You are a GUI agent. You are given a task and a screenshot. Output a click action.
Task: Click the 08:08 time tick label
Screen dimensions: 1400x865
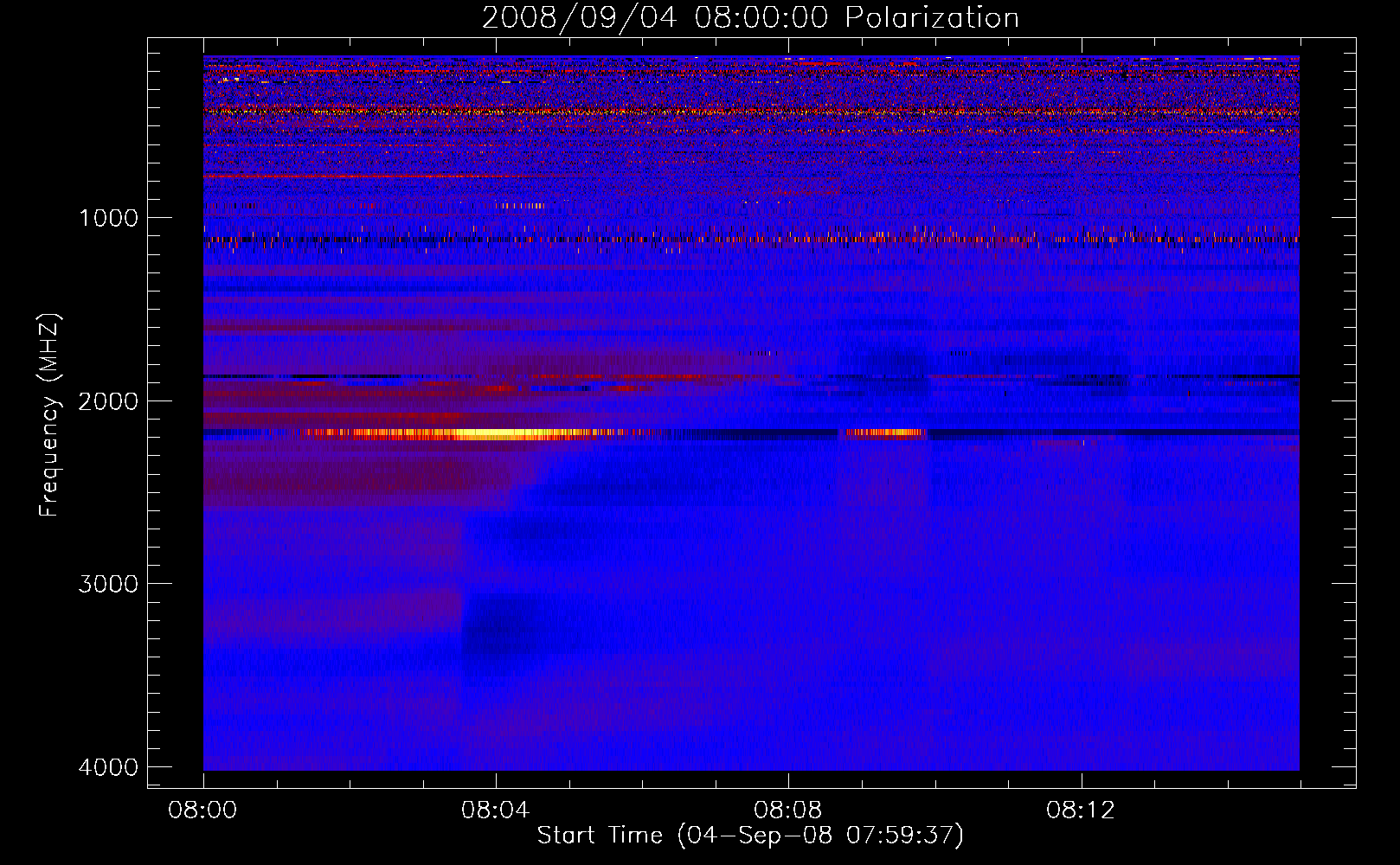click(x=787, y=811)
